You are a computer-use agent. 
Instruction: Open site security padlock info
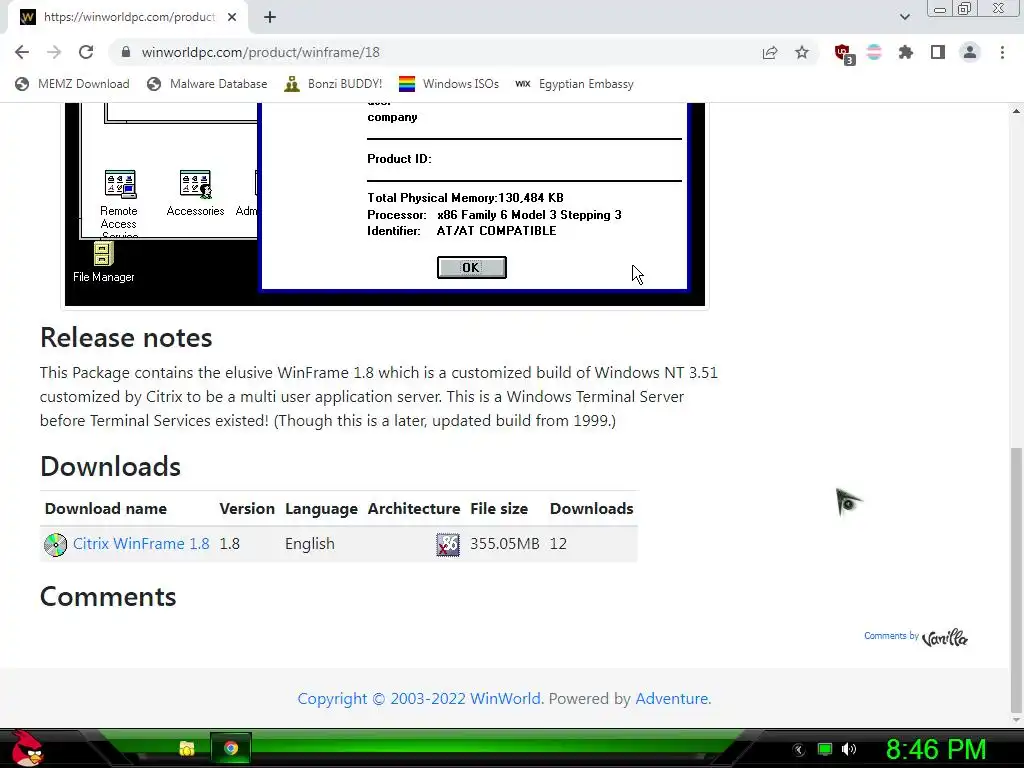126,52
